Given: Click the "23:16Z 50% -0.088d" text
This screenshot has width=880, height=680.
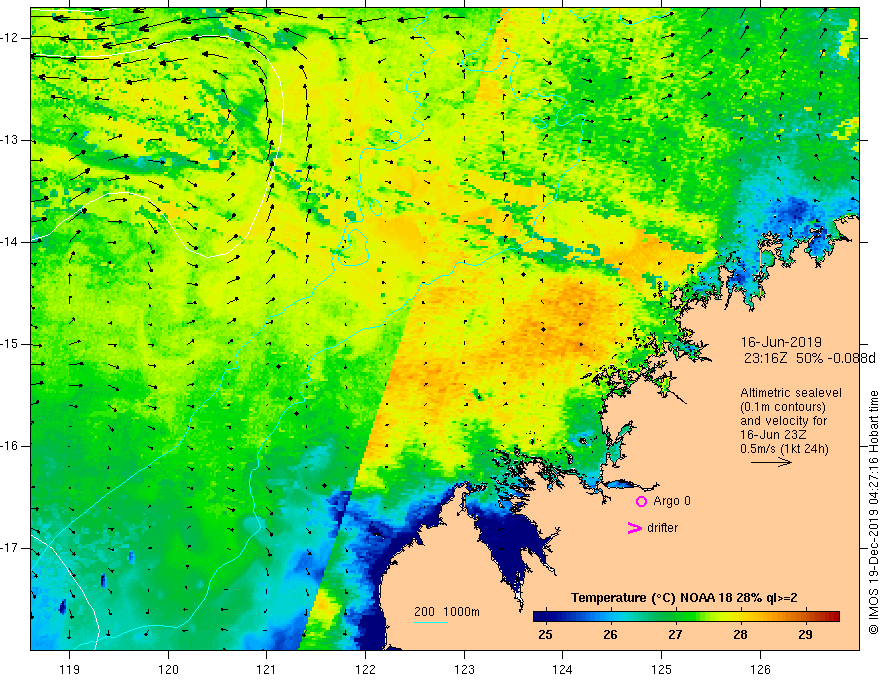Looking at the screenshot, I should click(x=809, y=359).
